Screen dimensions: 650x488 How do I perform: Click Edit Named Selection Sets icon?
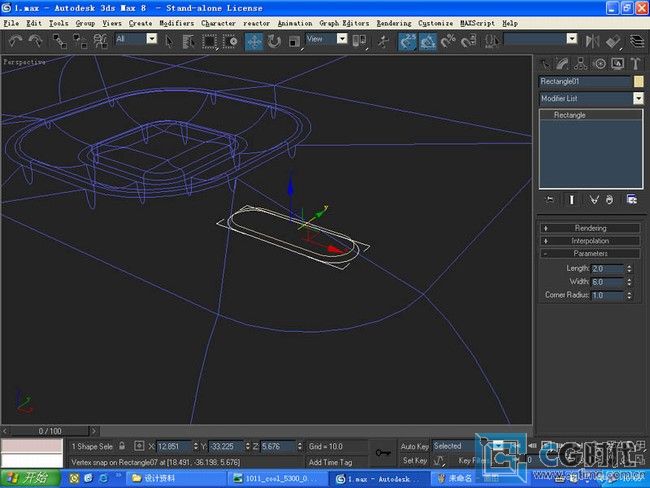click(x=492, y=41)
